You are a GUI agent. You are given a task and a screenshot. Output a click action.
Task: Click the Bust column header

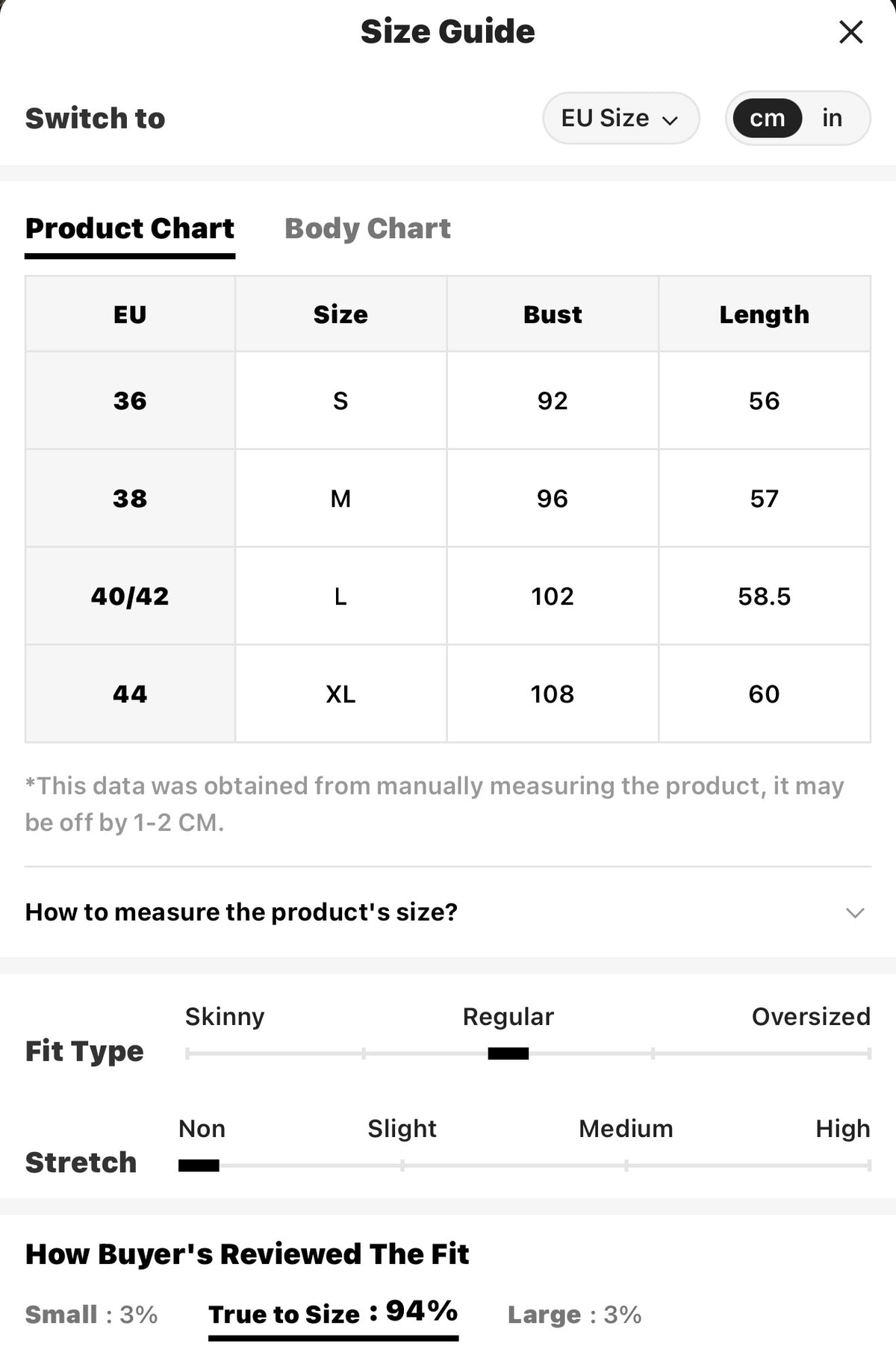click(553, 314)
